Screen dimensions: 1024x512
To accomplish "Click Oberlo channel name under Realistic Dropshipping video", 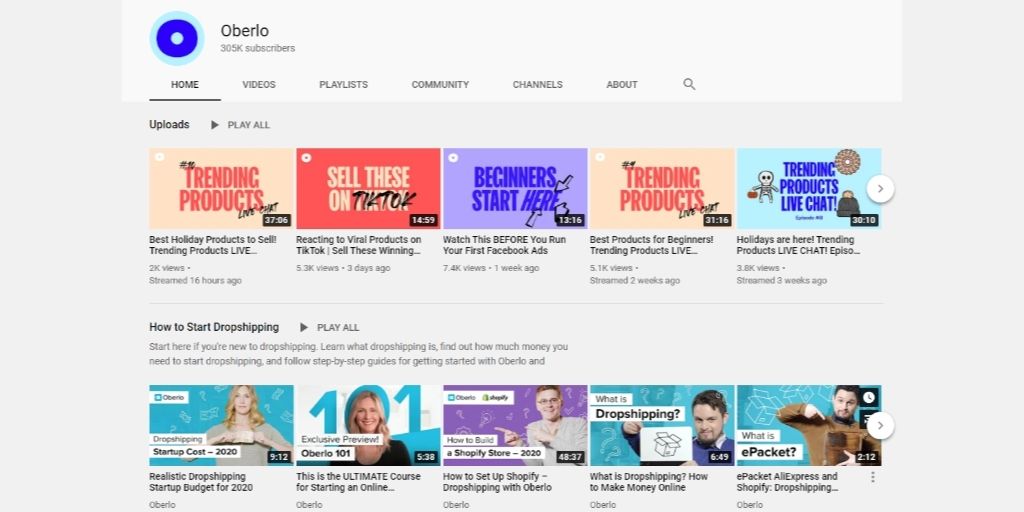I will (x=162, y=505).
